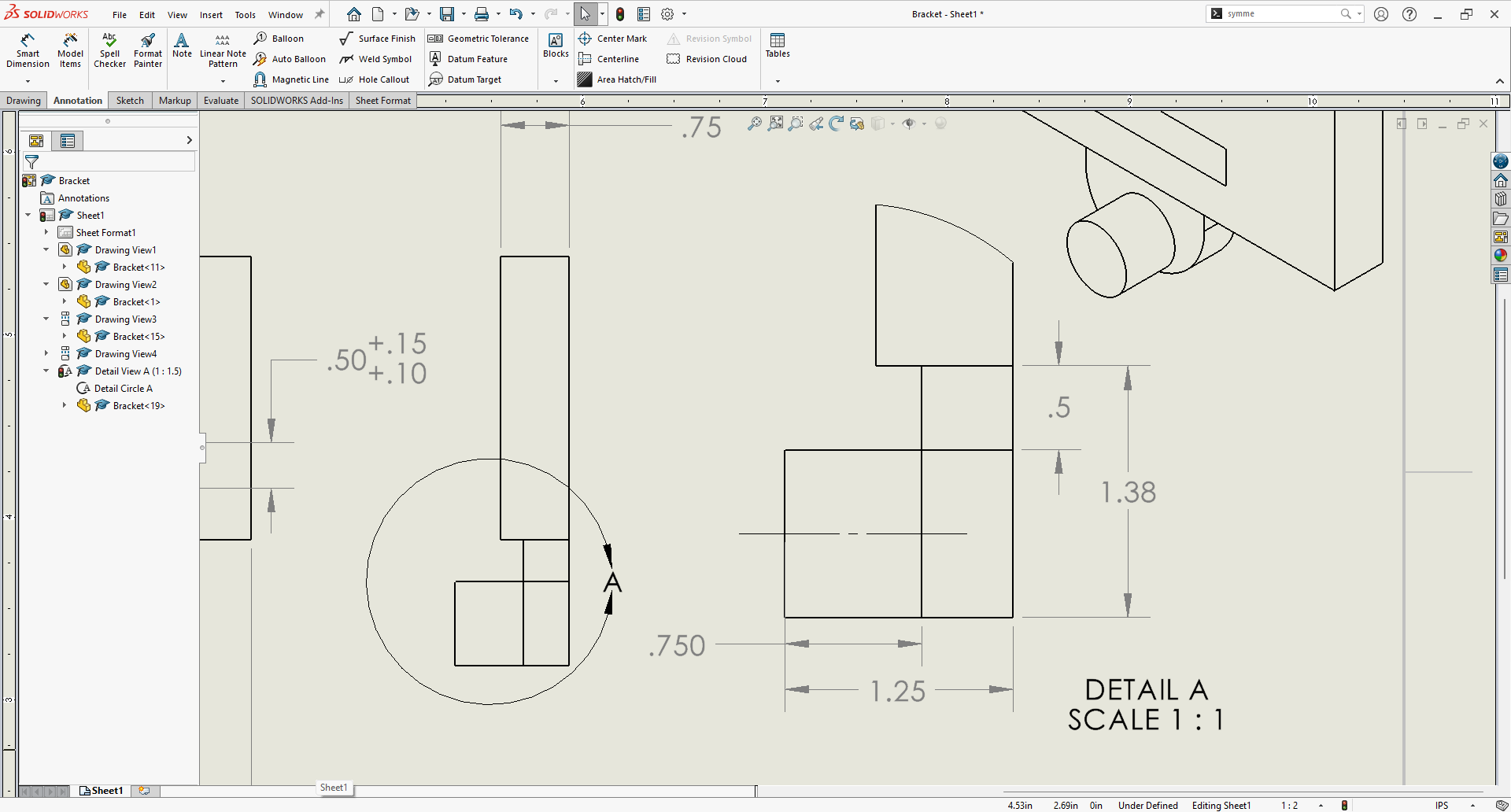This screenshot has width=1511, height=812.
Task: Open the Sheet Format tab
Action: point(383,101)
